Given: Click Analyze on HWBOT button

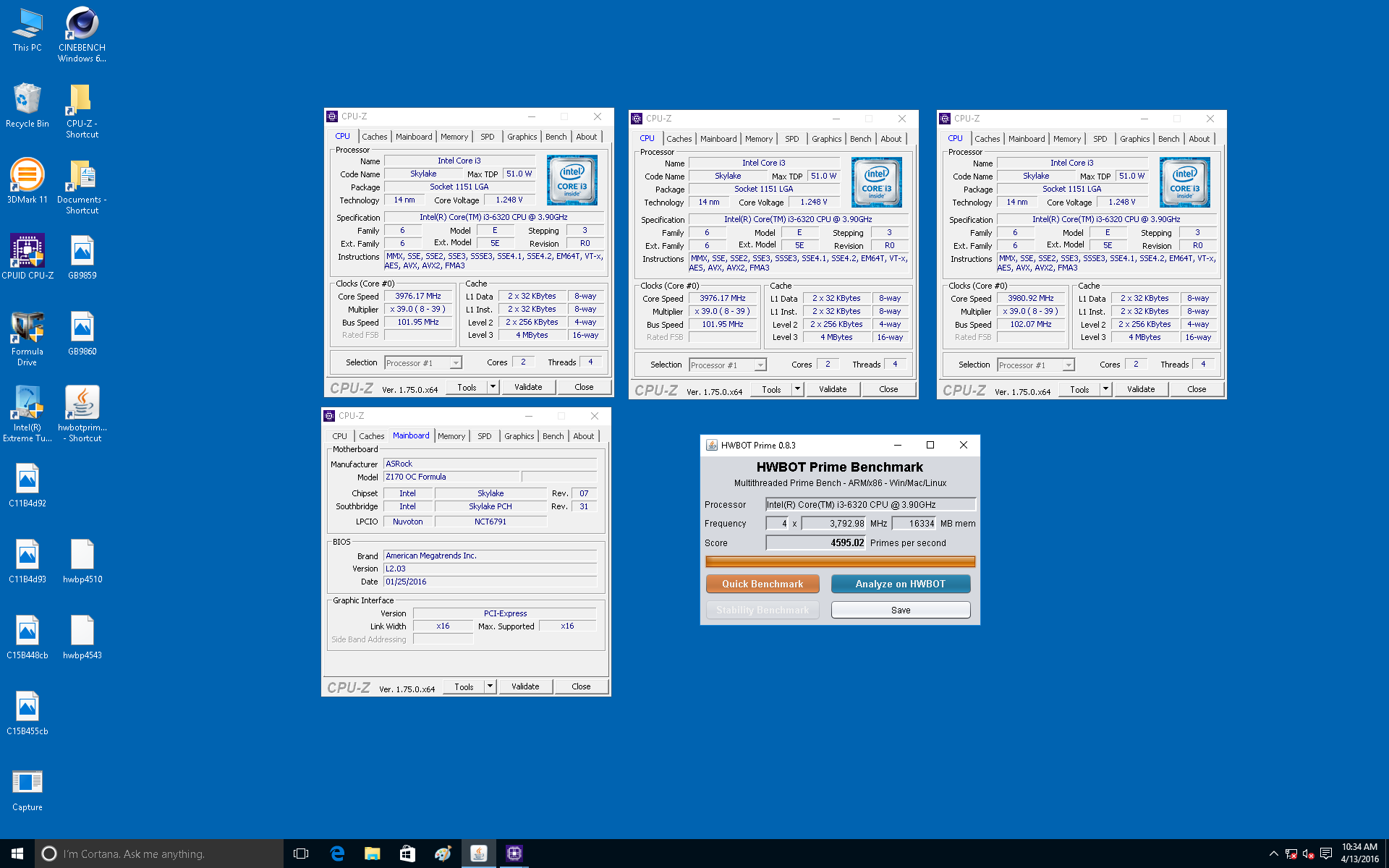Looking at the screenshot, I should pos(901,584).
